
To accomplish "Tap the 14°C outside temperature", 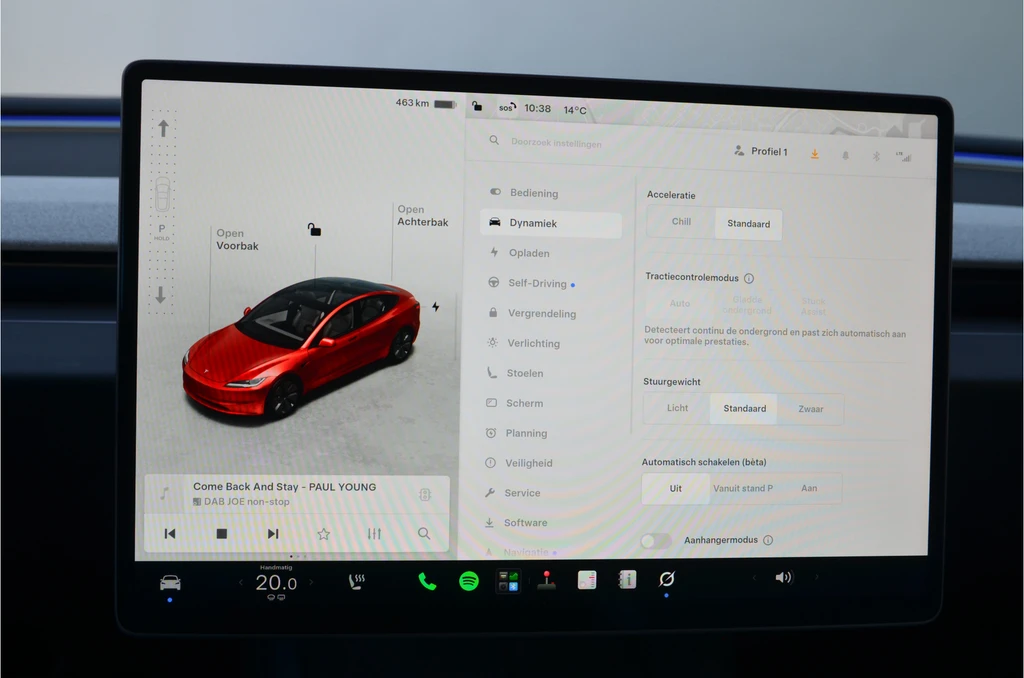I will tap(575, 110).
